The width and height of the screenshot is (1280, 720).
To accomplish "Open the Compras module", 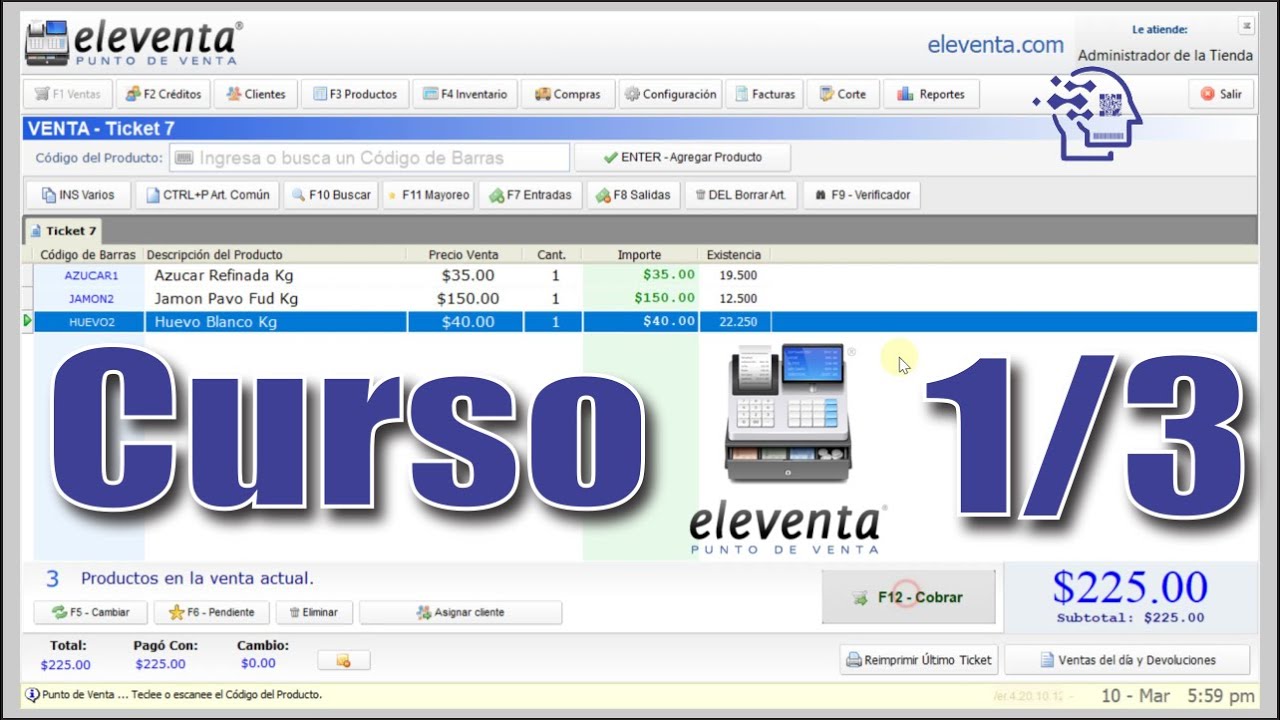I will (567, 94).
